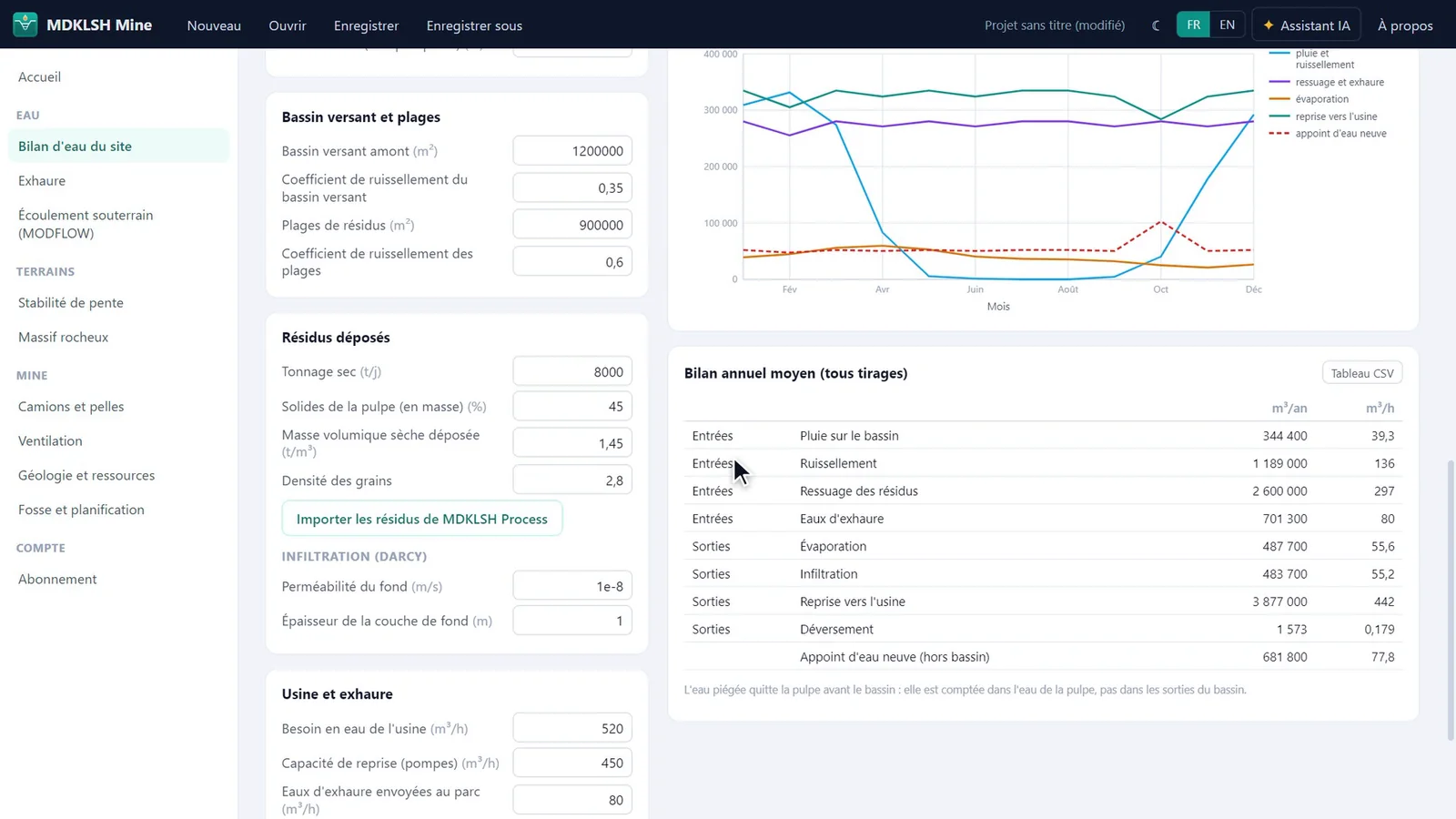1456x819 pixels.
Task: Open the Abonnement page
Action: point(118,579)
